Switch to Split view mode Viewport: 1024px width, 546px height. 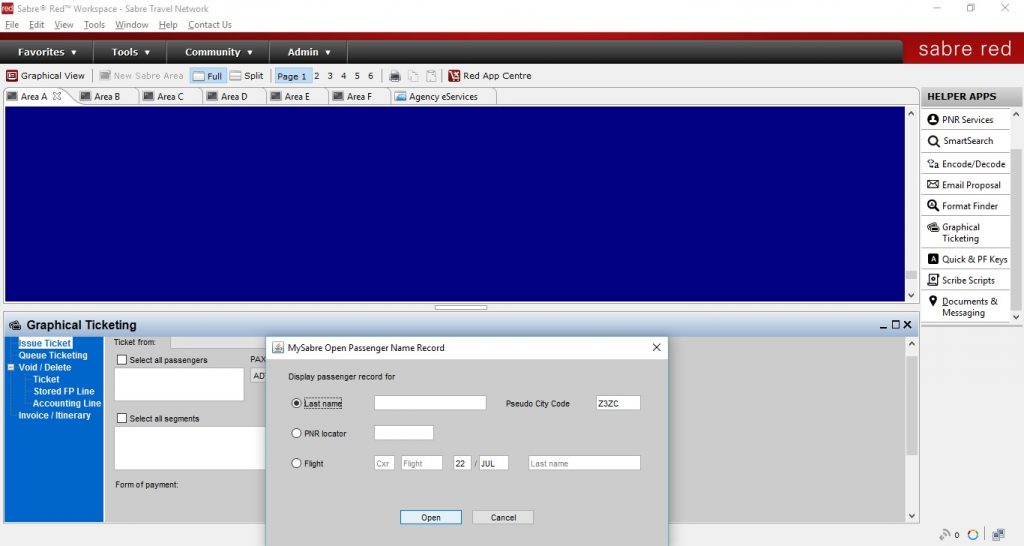click(246, 76)
